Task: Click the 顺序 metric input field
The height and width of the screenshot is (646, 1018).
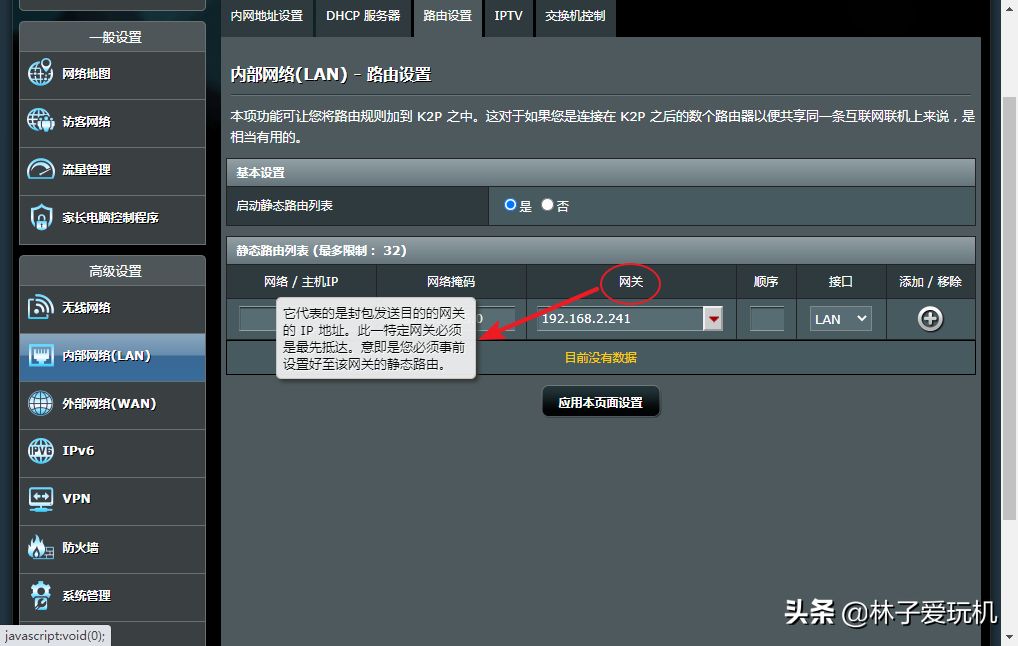Action: click(x=766, y=319)
